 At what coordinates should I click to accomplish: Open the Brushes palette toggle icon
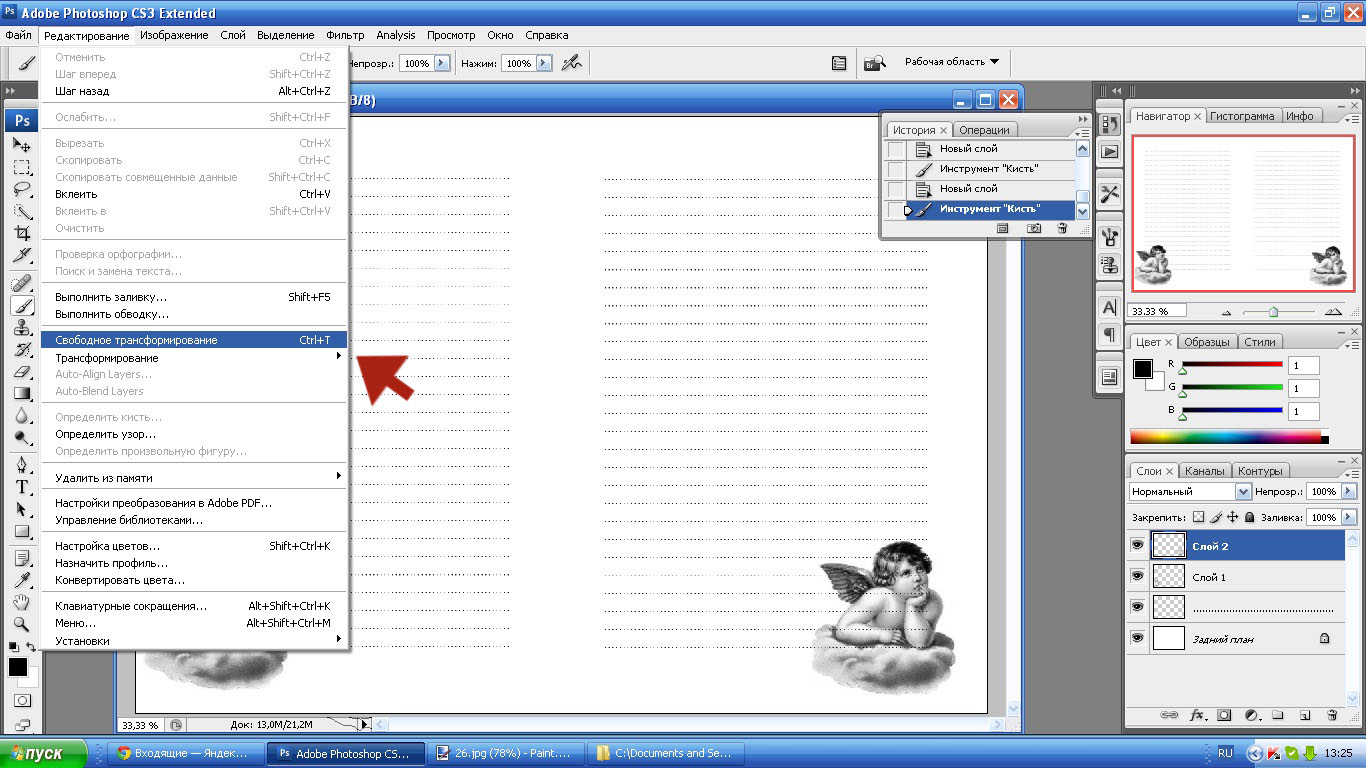coord(839,63)
